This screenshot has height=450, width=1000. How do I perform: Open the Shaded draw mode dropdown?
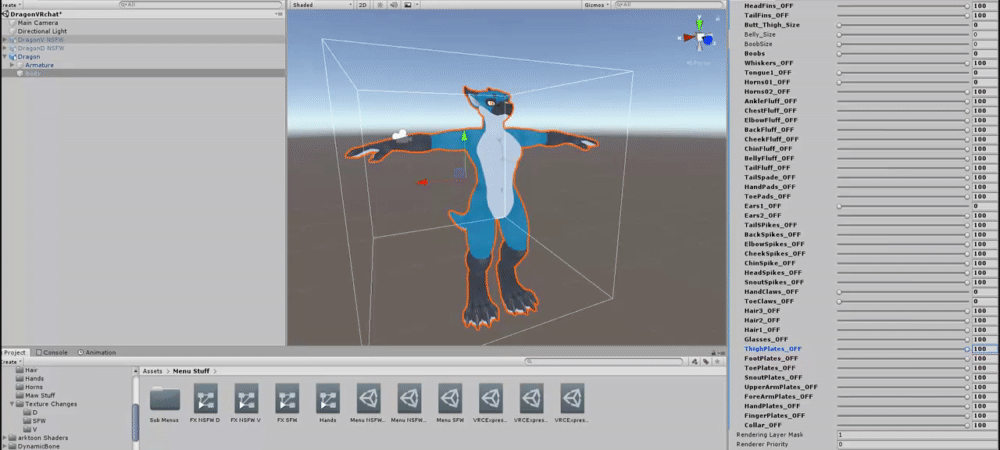point(321,4)
